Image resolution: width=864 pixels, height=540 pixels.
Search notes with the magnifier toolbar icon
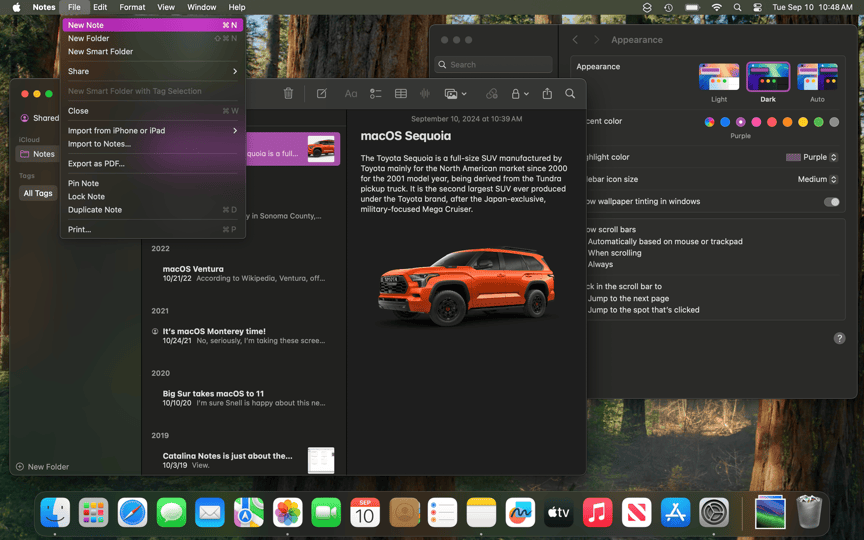[x=570, y=94]
